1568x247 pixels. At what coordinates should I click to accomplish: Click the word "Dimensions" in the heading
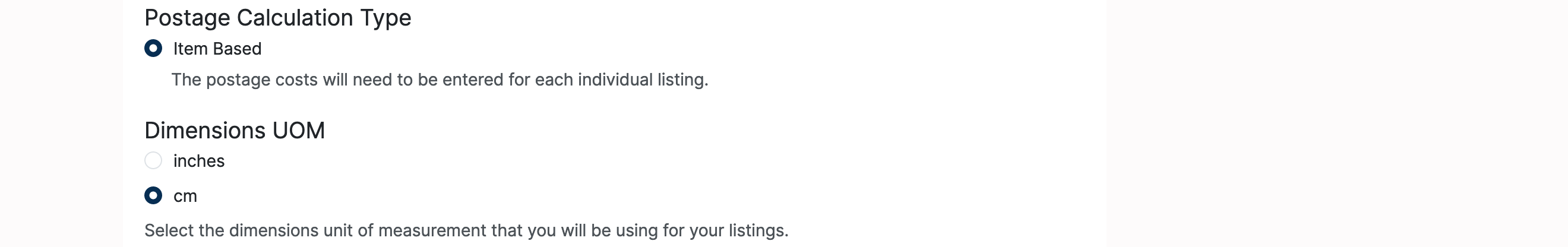click(204, 130)
